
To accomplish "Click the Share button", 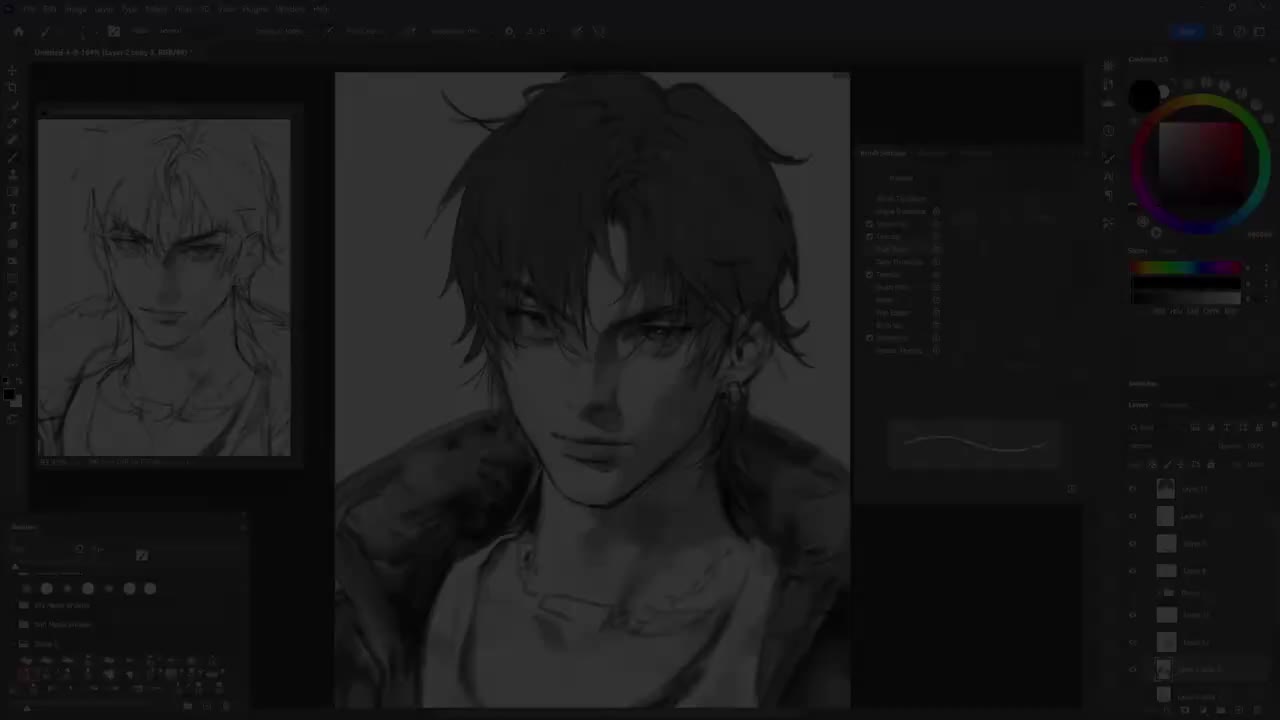I will (x=1187, y=31).
